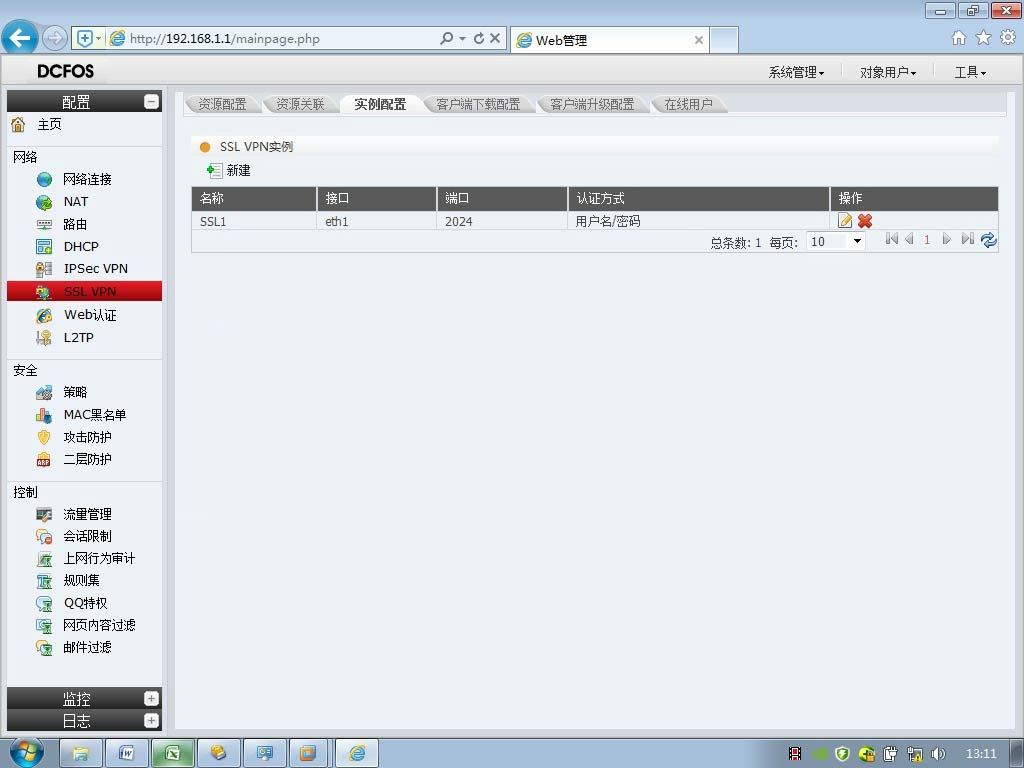Open browser favorites star icon
The height and width of the screenshot is (768, 1024).
[x=983, y=38]
